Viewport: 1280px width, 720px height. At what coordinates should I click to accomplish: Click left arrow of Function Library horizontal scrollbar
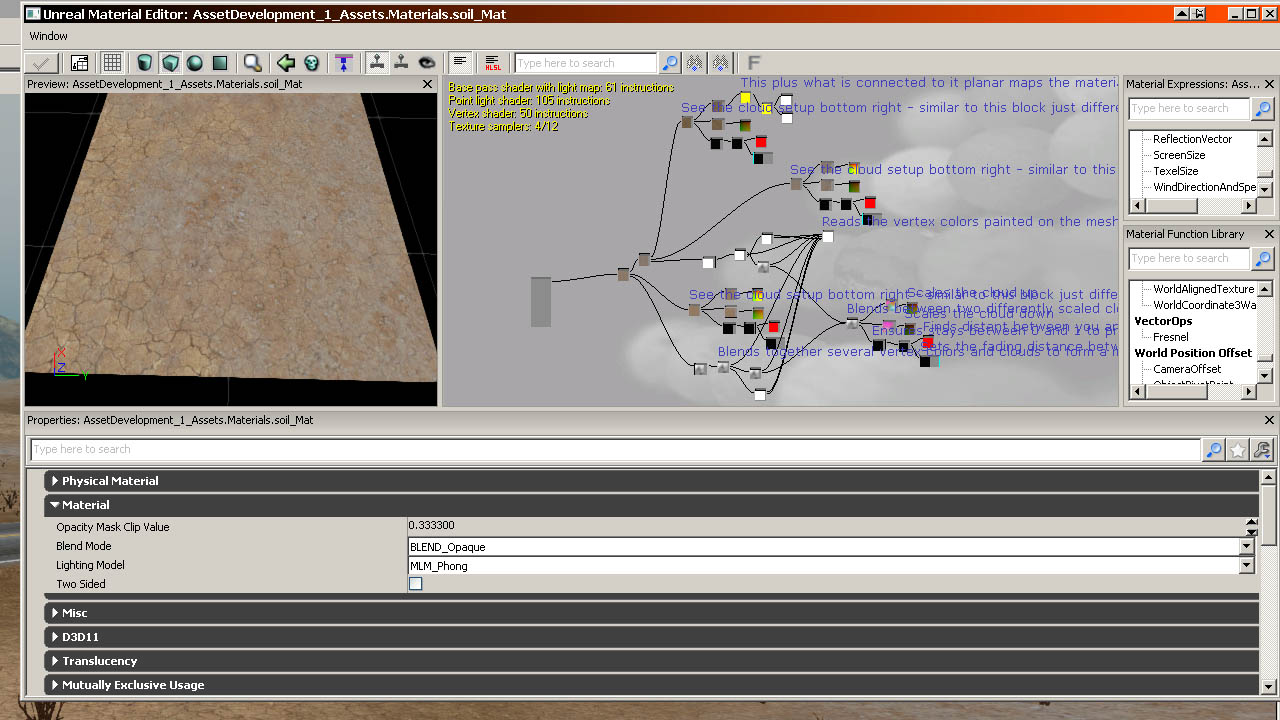click(x=1138, y=394)
